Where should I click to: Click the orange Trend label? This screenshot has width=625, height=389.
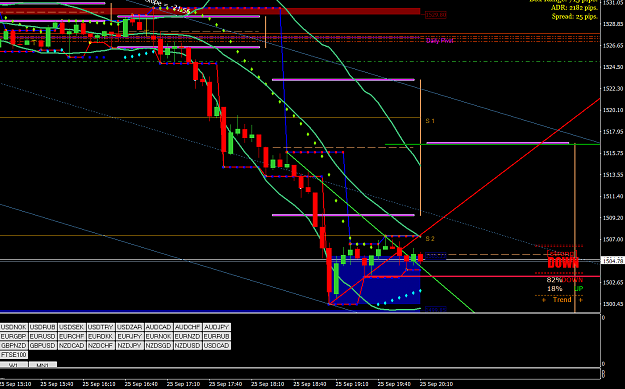(x=562, y=299)
